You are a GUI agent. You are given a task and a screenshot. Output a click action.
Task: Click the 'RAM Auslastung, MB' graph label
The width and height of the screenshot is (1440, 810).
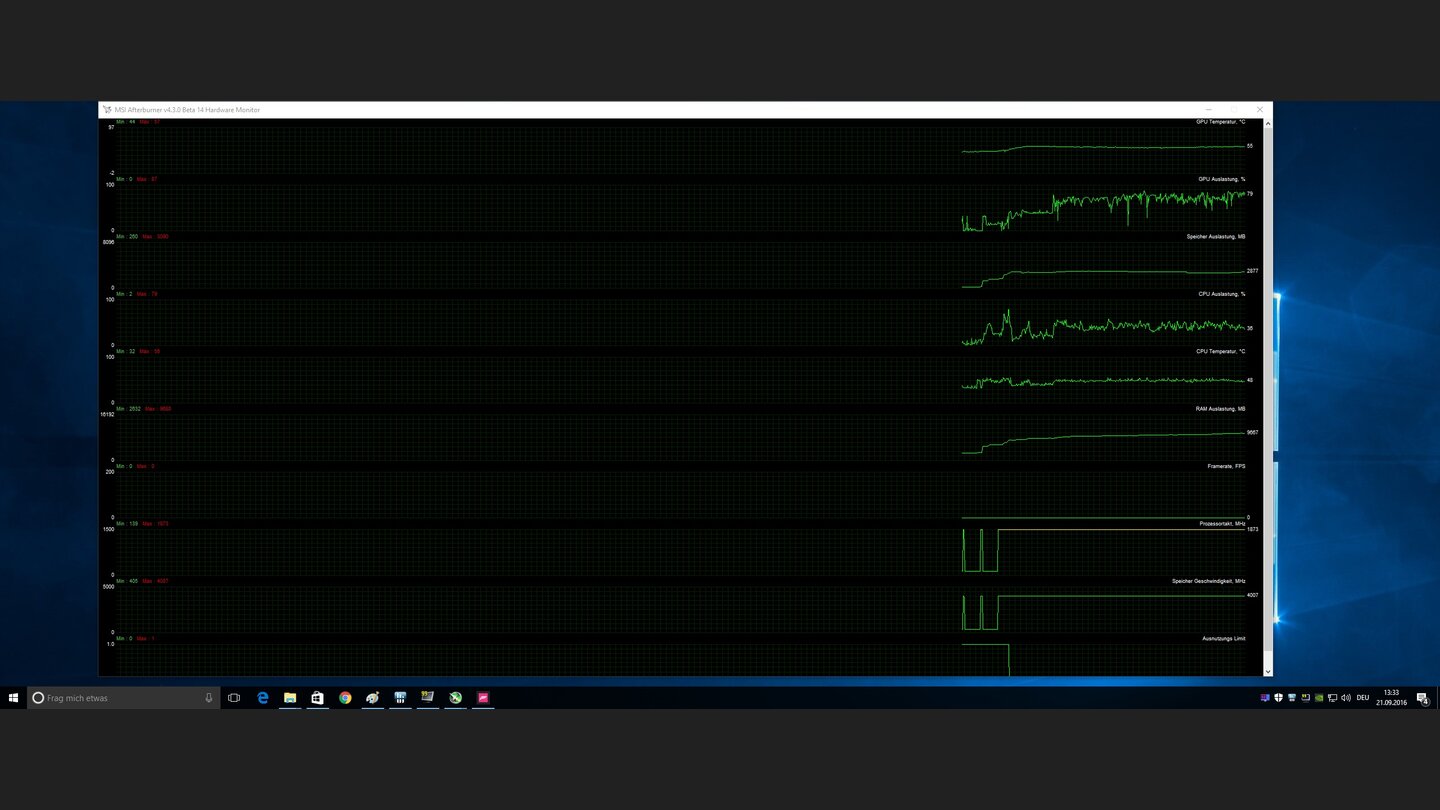pos(1221,409)
